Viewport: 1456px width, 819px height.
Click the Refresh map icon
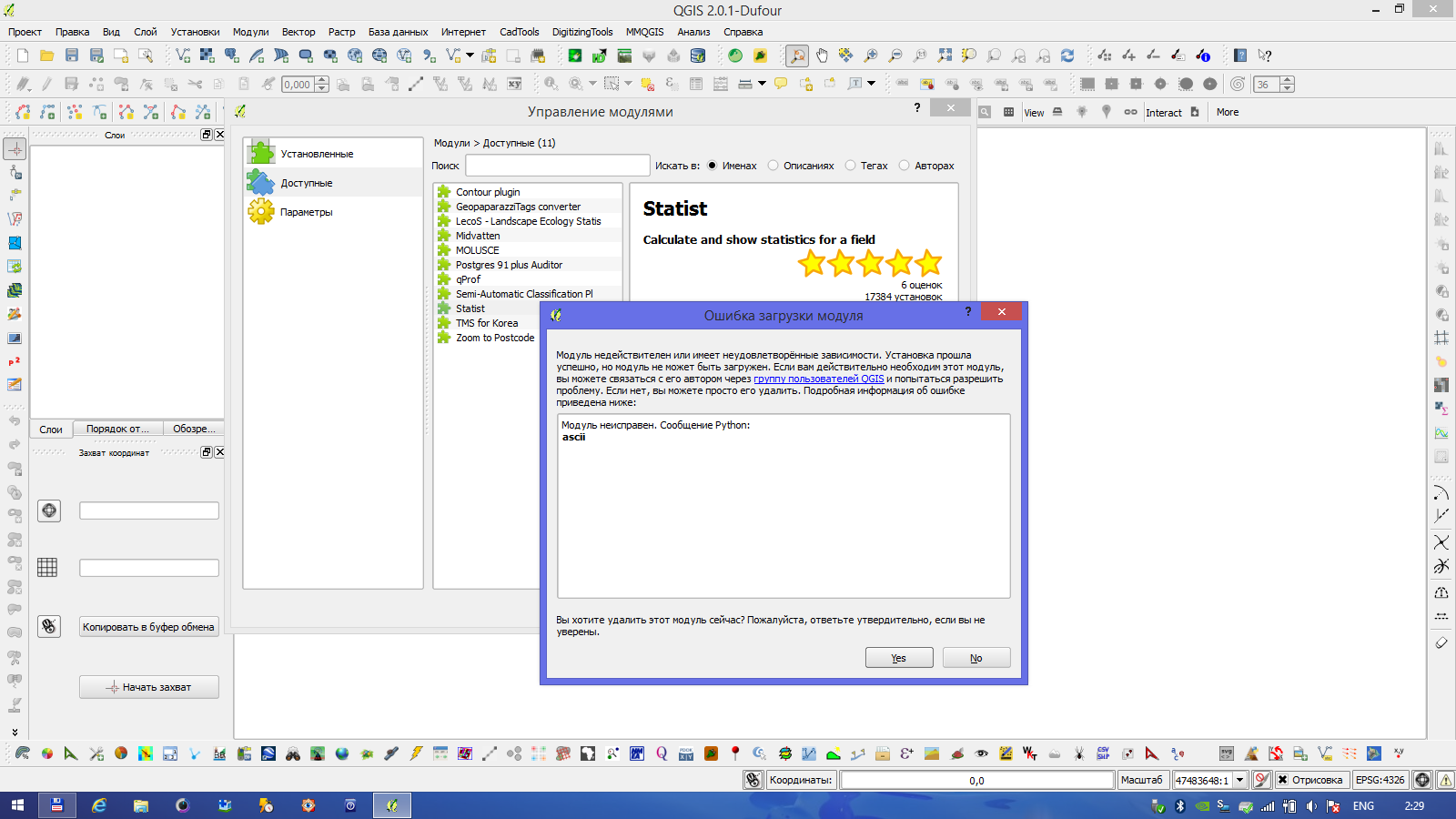(x=1067, y=56)
